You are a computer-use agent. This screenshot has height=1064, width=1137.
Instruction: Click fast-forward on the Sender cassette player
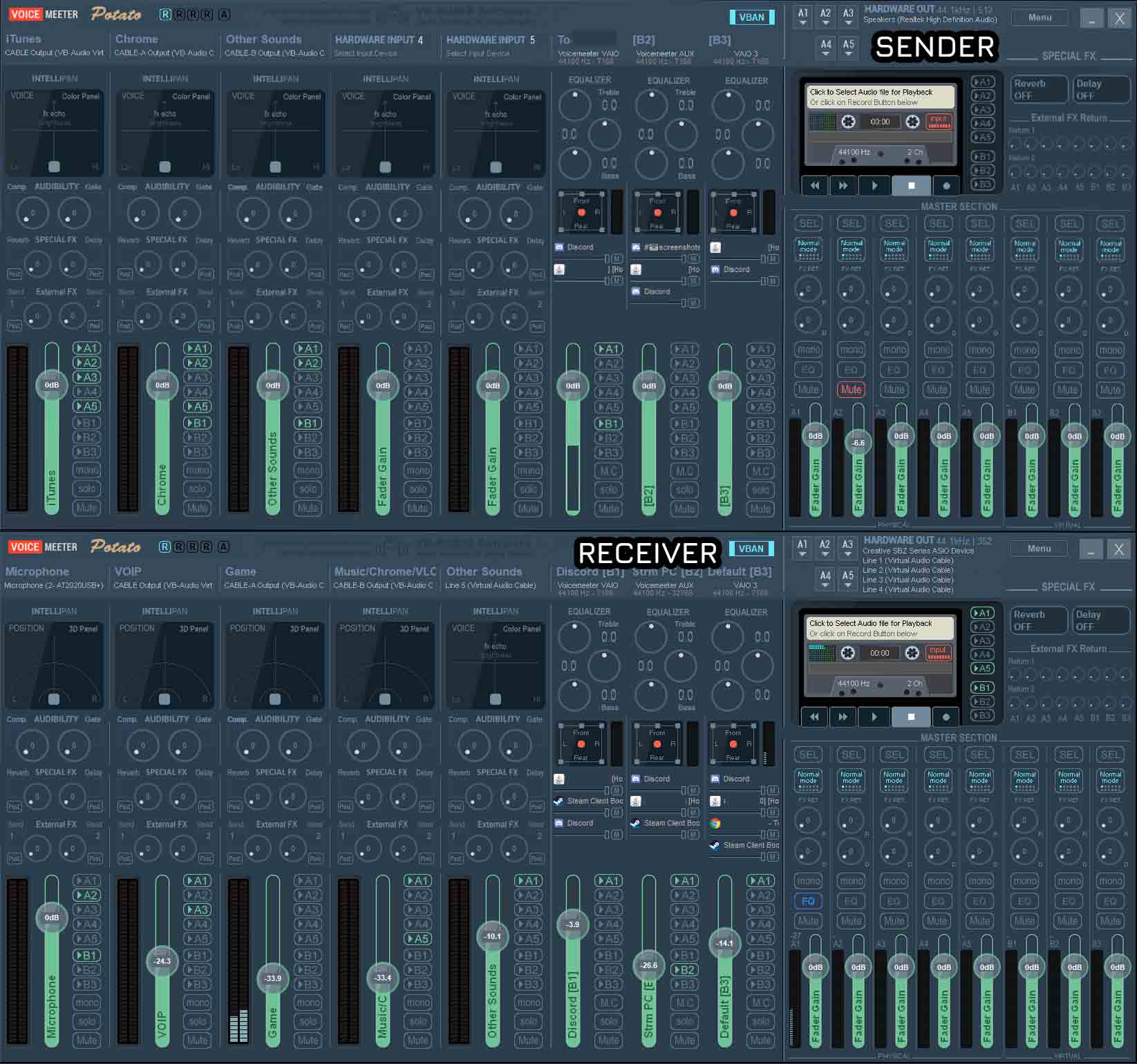(x=843, y=185)
